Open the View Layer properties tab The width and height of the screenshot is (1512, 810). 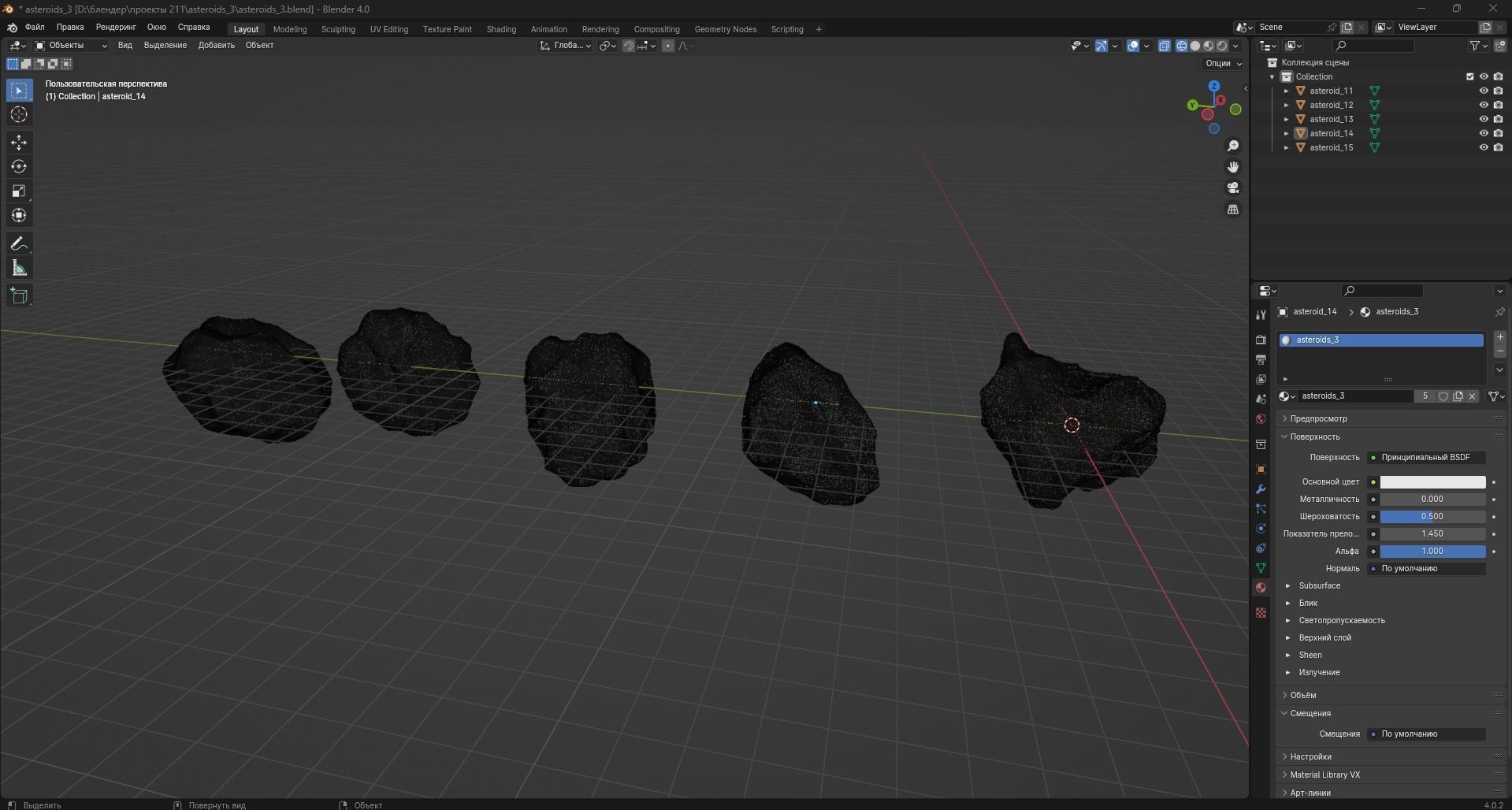point(1261,379)
